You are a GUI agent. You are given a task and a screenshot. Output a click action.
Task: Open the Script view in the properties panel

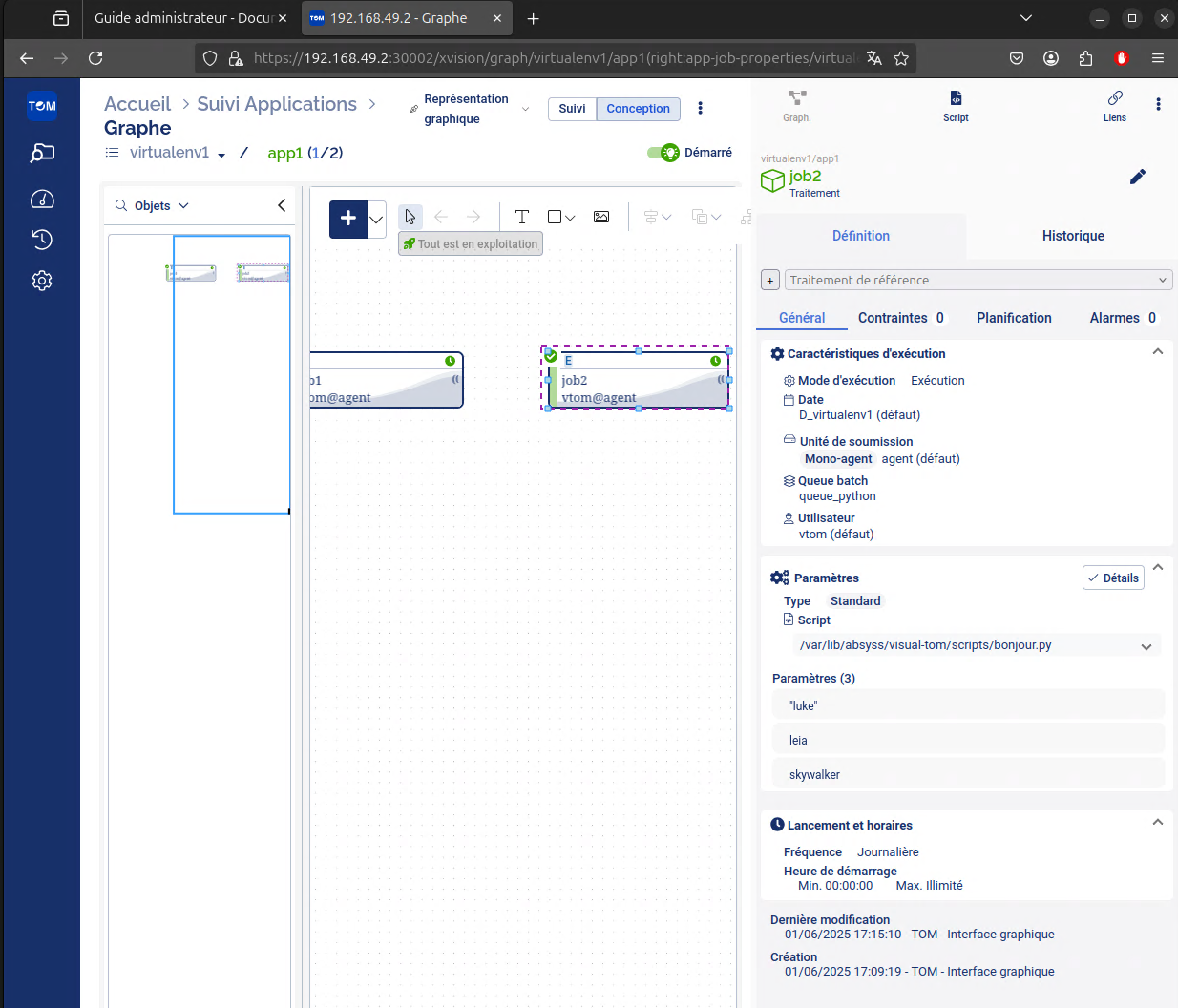pos(956,106)
